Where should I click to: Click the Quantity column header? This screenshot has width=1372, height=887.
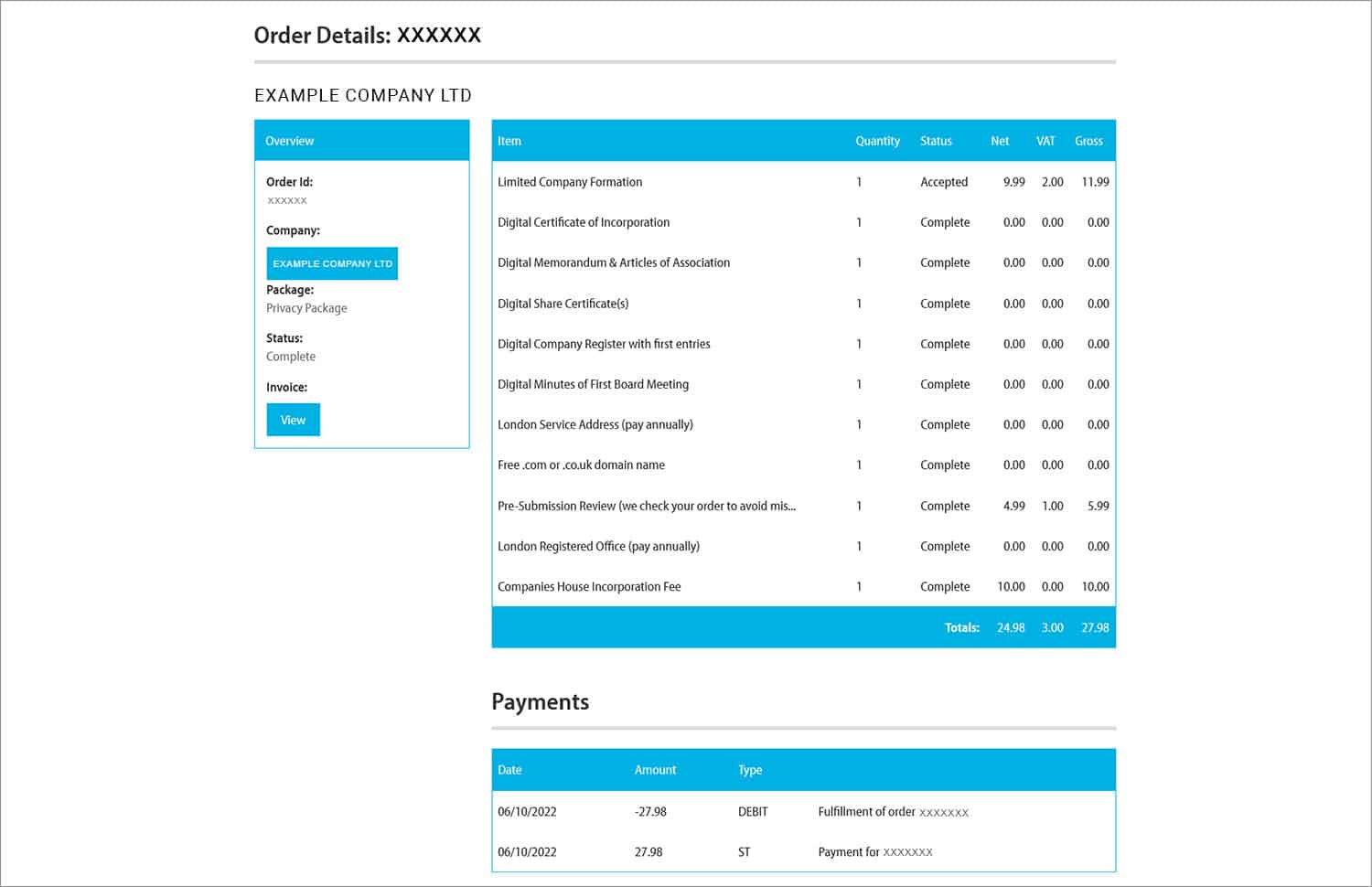click(x=876, y=141)
